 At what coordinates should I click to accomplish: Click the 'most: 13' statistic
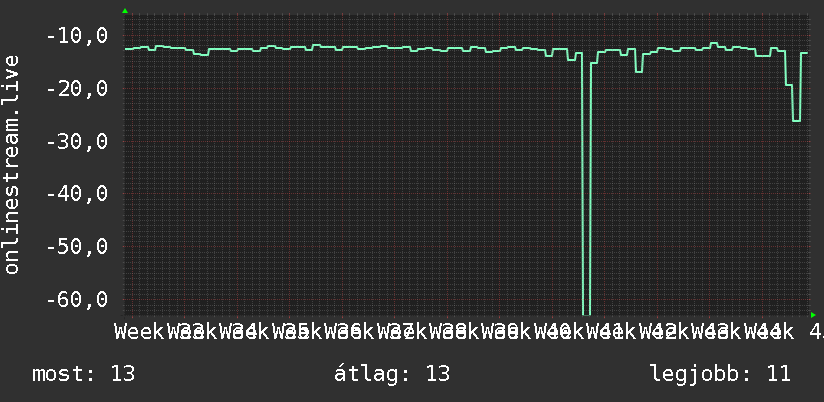[x=84, y=374]
